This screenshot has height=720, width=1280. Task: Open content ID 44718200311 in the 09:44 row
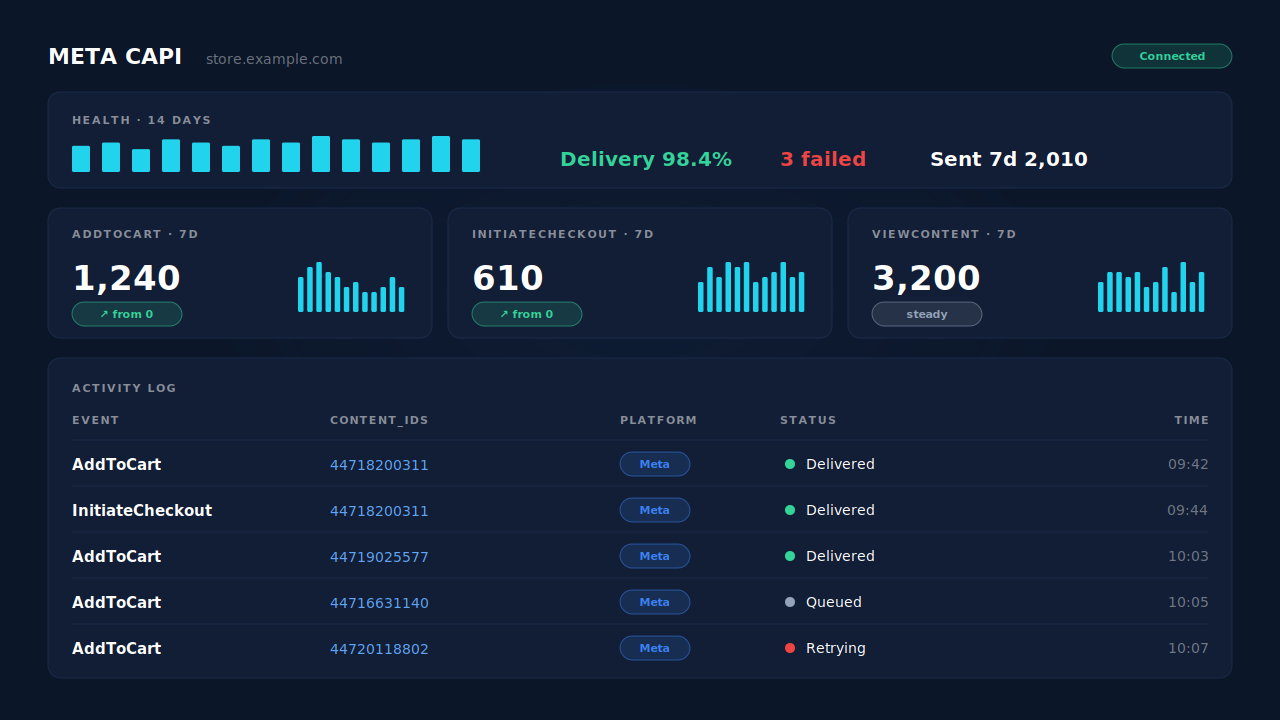[x=379, y=511]
